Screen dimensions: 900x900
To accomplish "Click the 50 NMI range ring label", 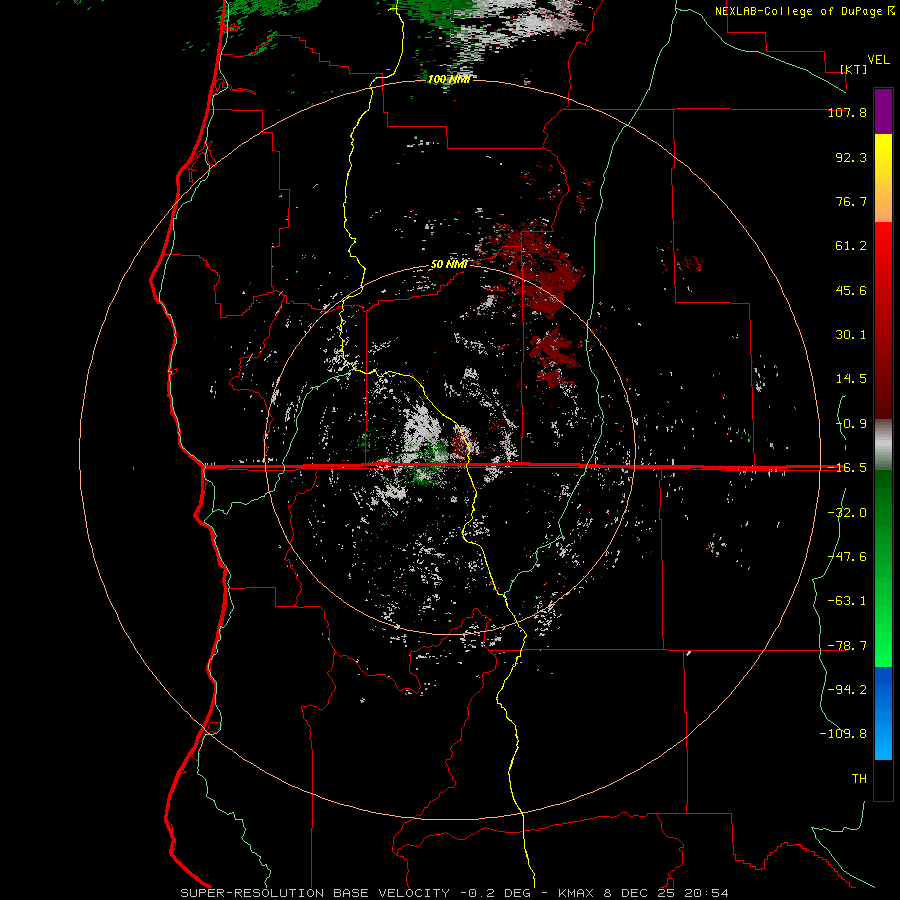I will point(449,264).
